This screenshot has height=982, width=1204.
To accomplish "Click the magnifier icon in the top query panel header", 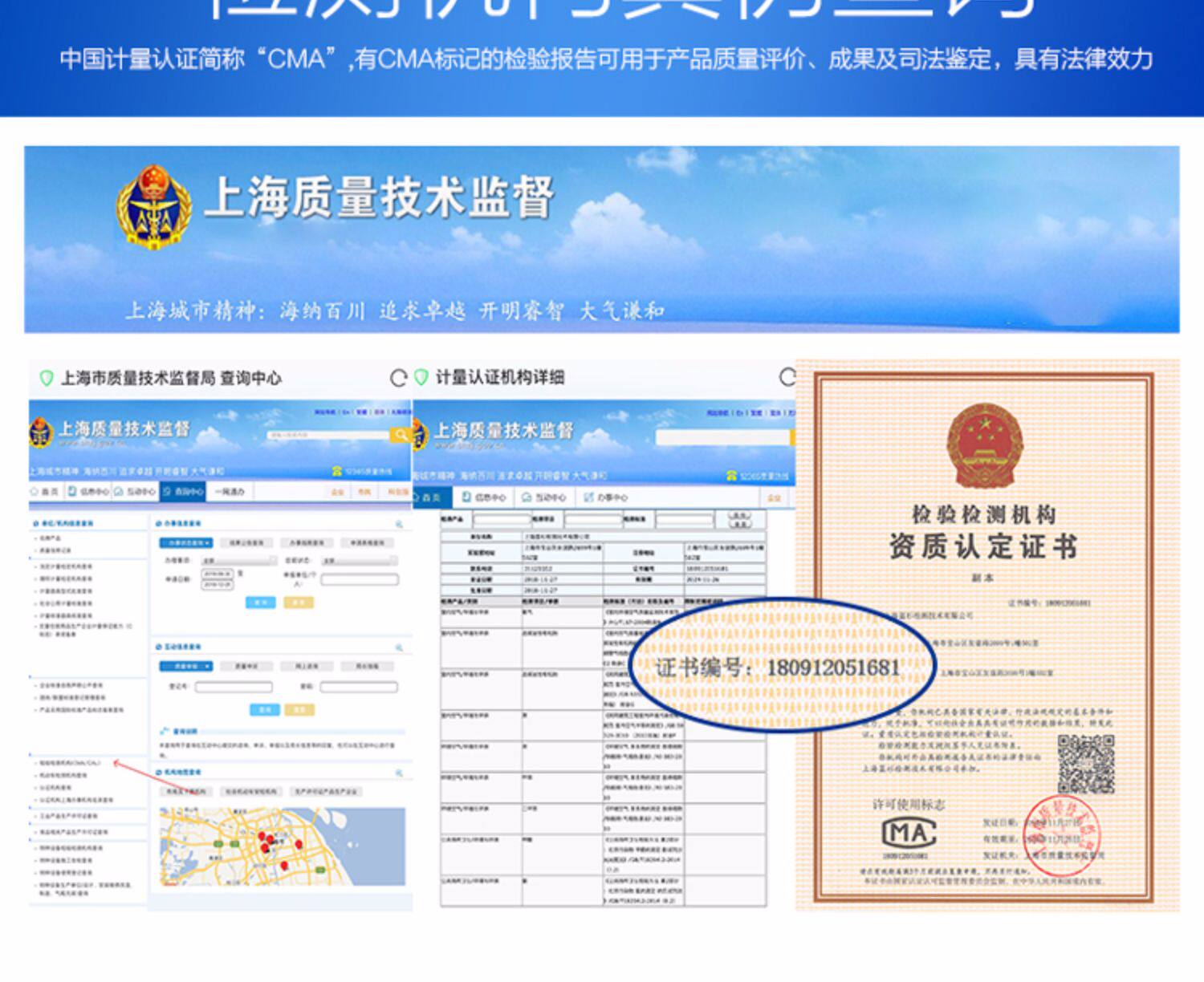I will [x=399, y=524].
